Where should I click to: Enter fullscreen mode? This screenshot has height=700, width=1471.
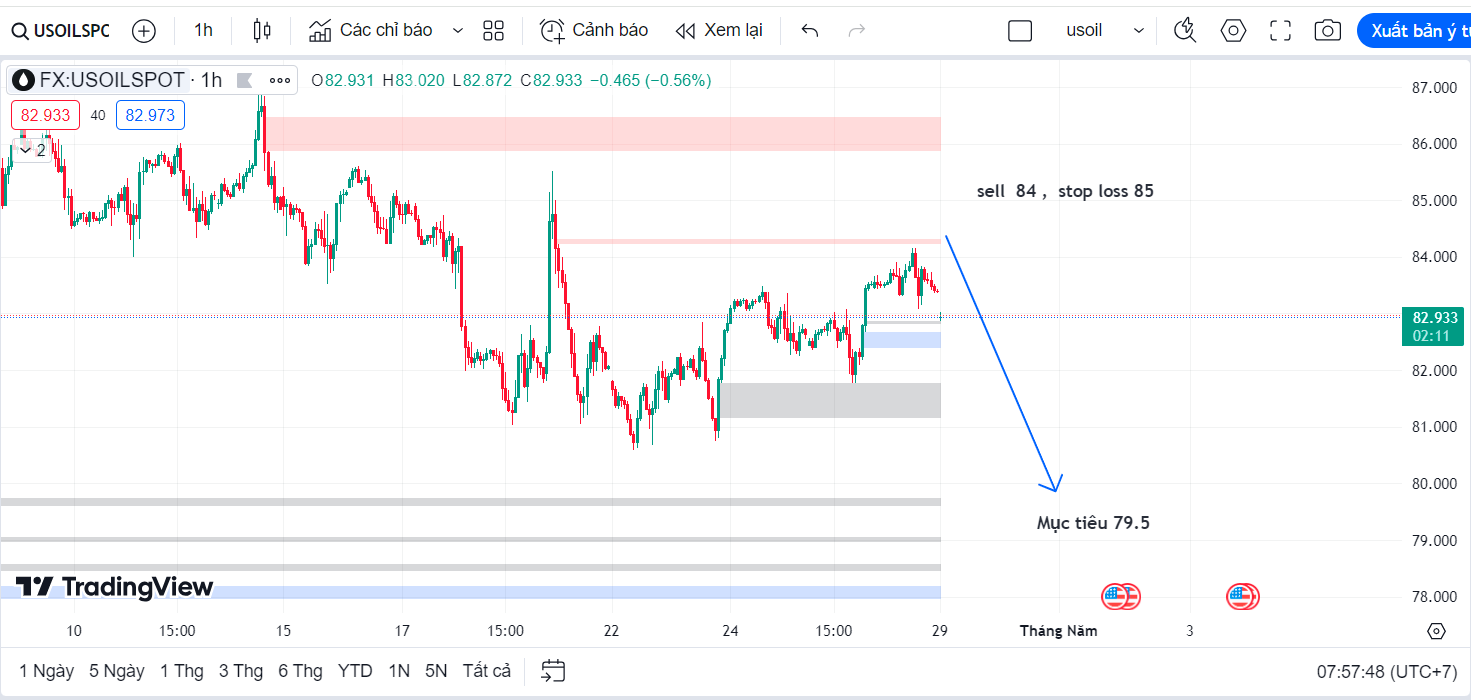click(1280, 31)
